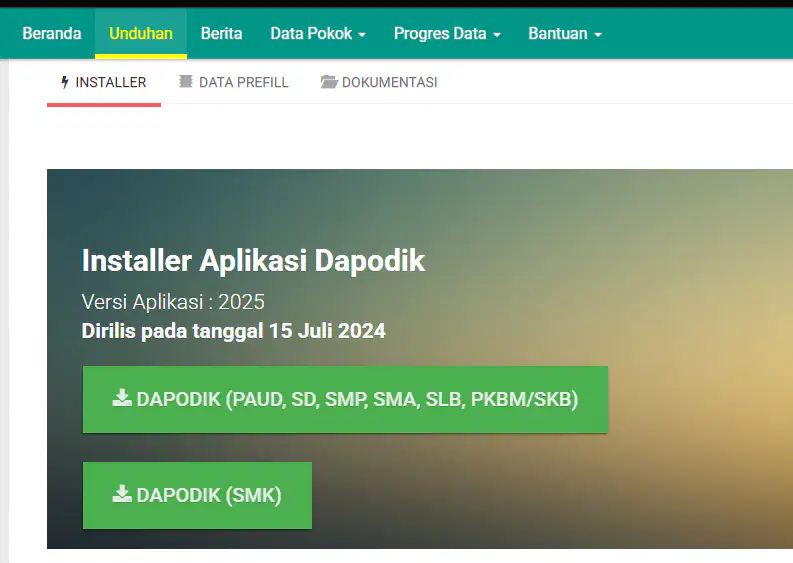The width and height of the screenshot is (793, 563).
Task: Download DAPODIK (PAUD, SD, SMP, SMA, SLB, PKBM/SKB)
Action: tap(345, 400)
